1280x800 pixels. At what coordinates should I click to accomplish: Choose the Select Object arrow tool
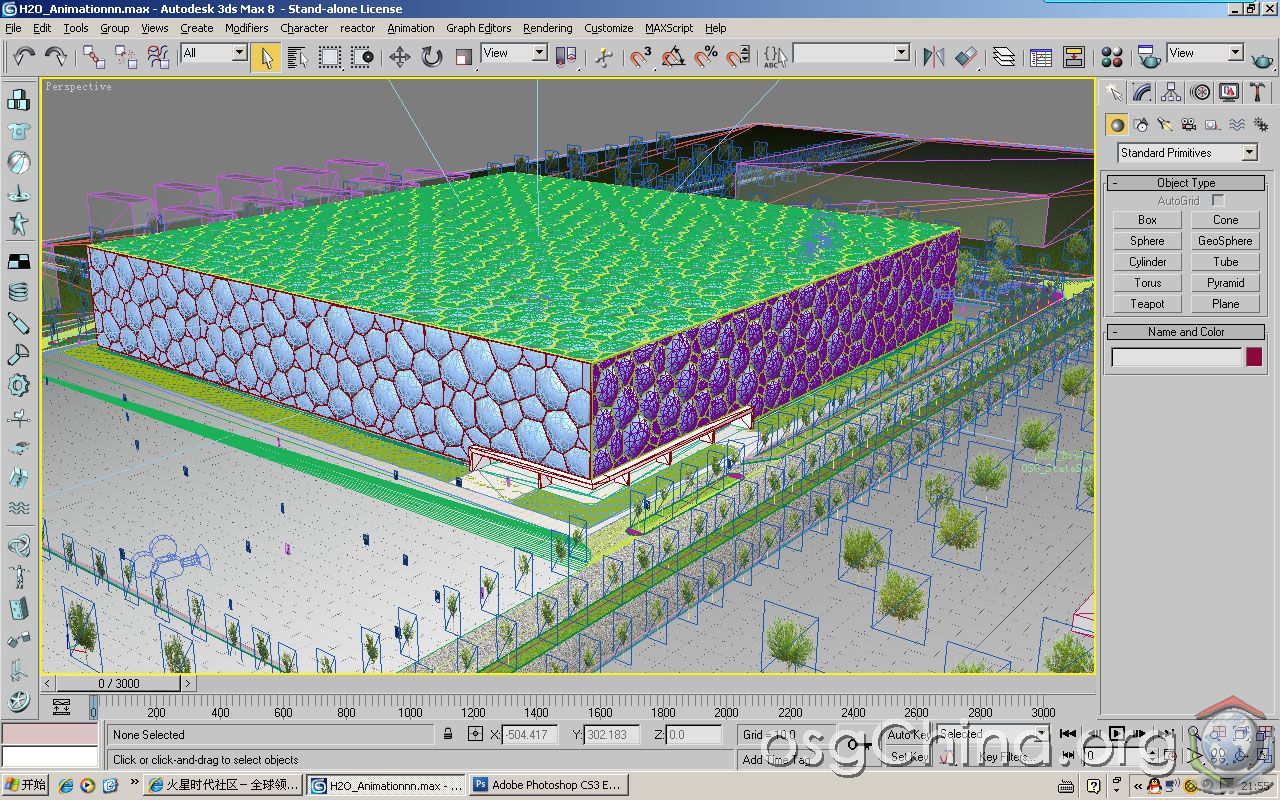(266, 57)
